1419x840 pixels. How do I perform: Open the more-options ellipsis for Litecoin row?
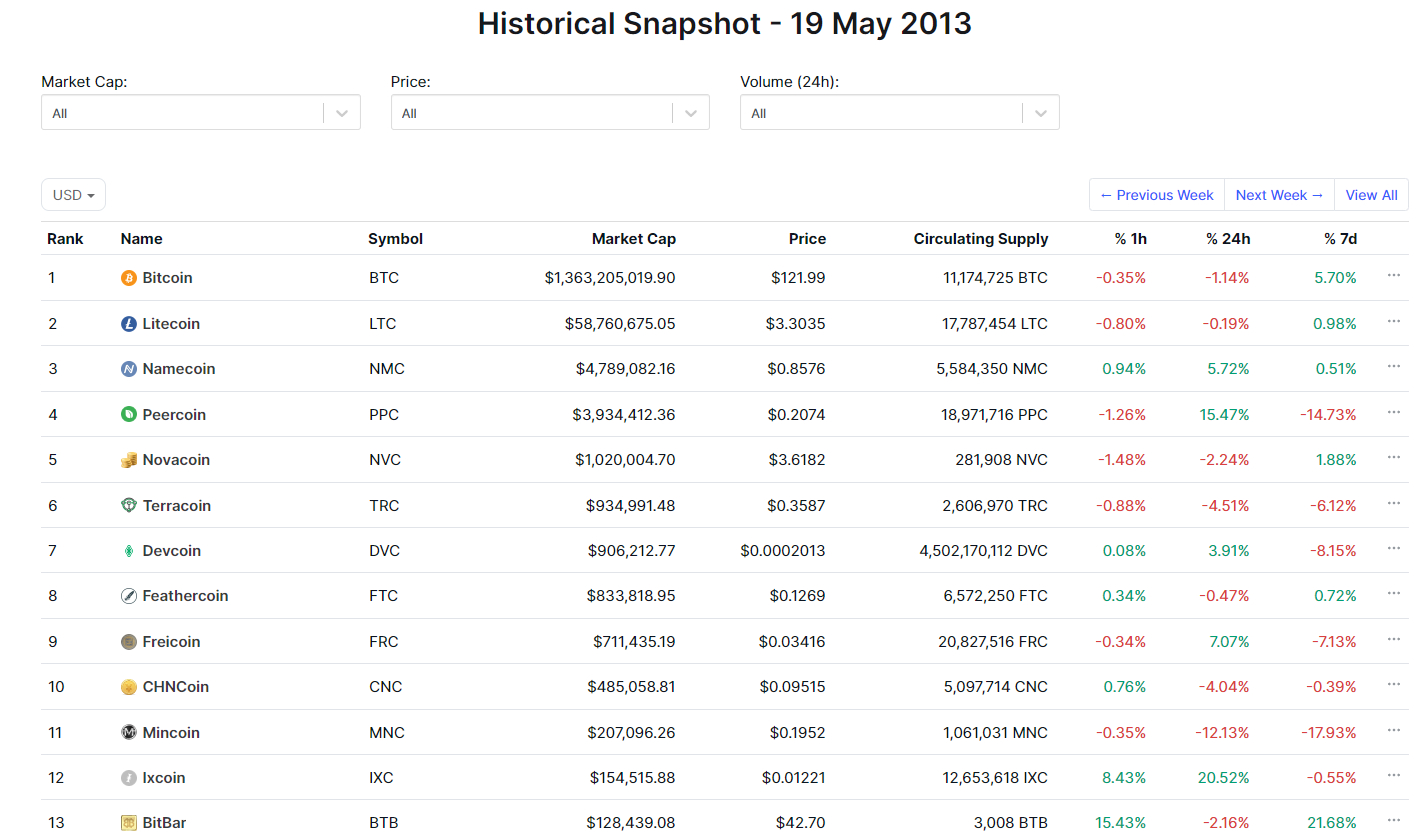coord(1394,321)
